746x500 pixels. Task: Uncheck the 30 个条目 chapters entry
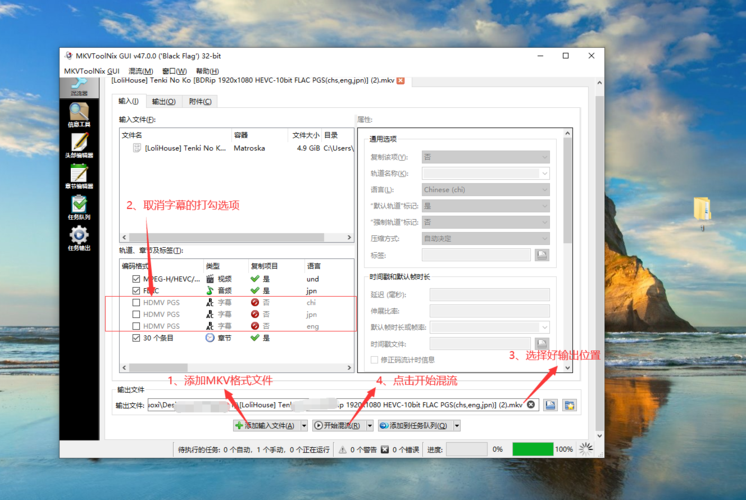tap(136, 338)
